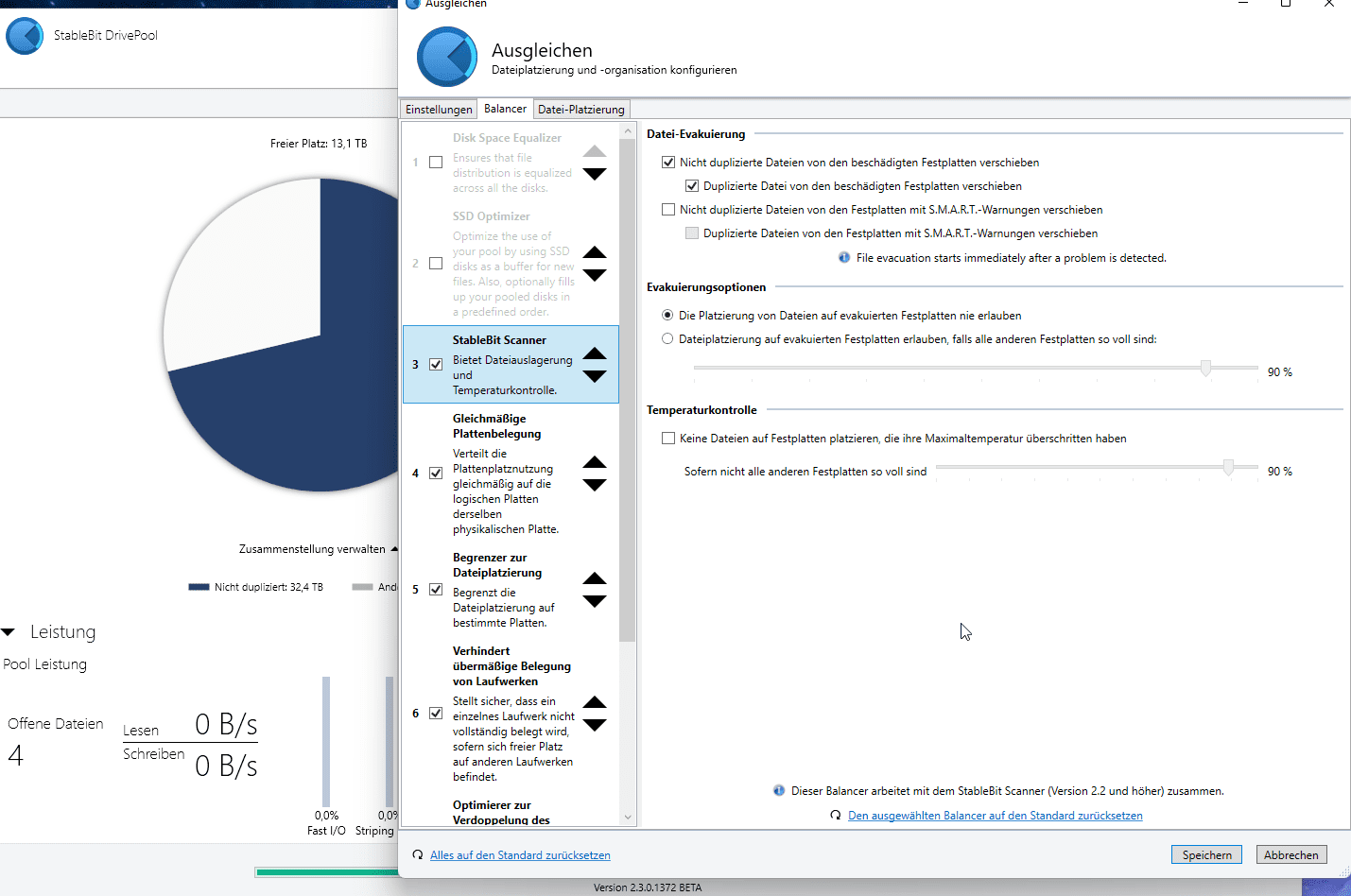The width and height of the screenshot is (1351, 896).
Task: Toggle Nicht duplizierte Dateien von beschädigten Festplatten
Action: pyautogui.click(x=668, y=163)
